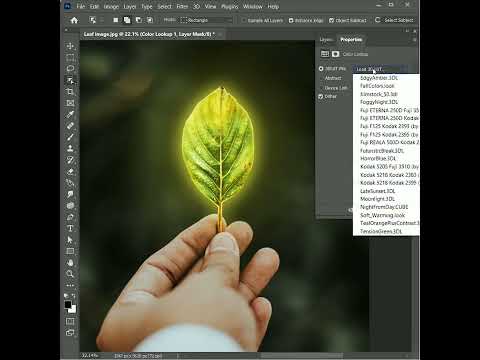Select the Rectangle shape tool
The image size is (480, 360).
(x=70, y=251)
